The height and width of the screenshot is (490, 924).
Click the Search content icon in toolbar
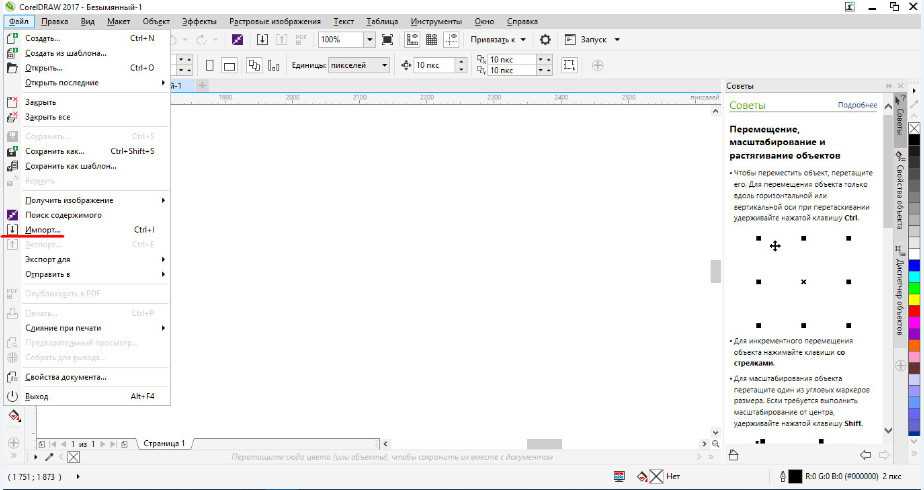(x=237, y=40)
